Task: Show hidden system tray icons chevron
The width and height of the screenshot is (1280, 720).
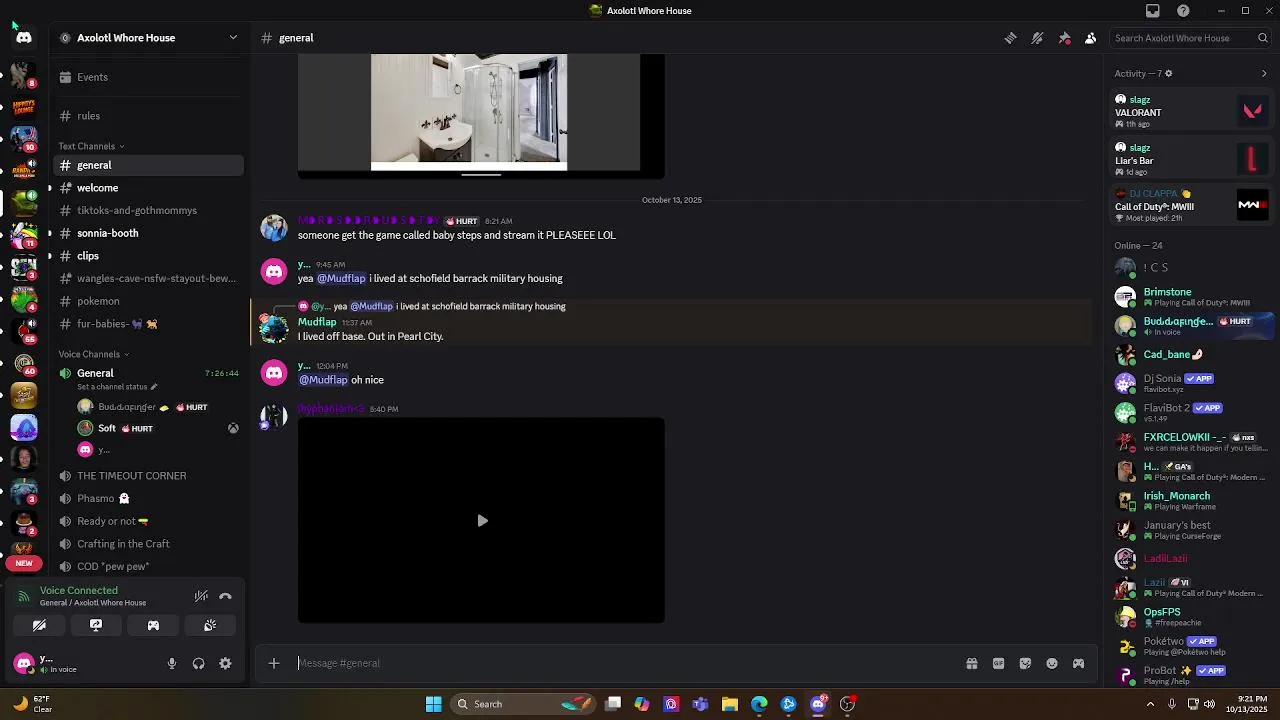Action: [x=1150, y=704]
